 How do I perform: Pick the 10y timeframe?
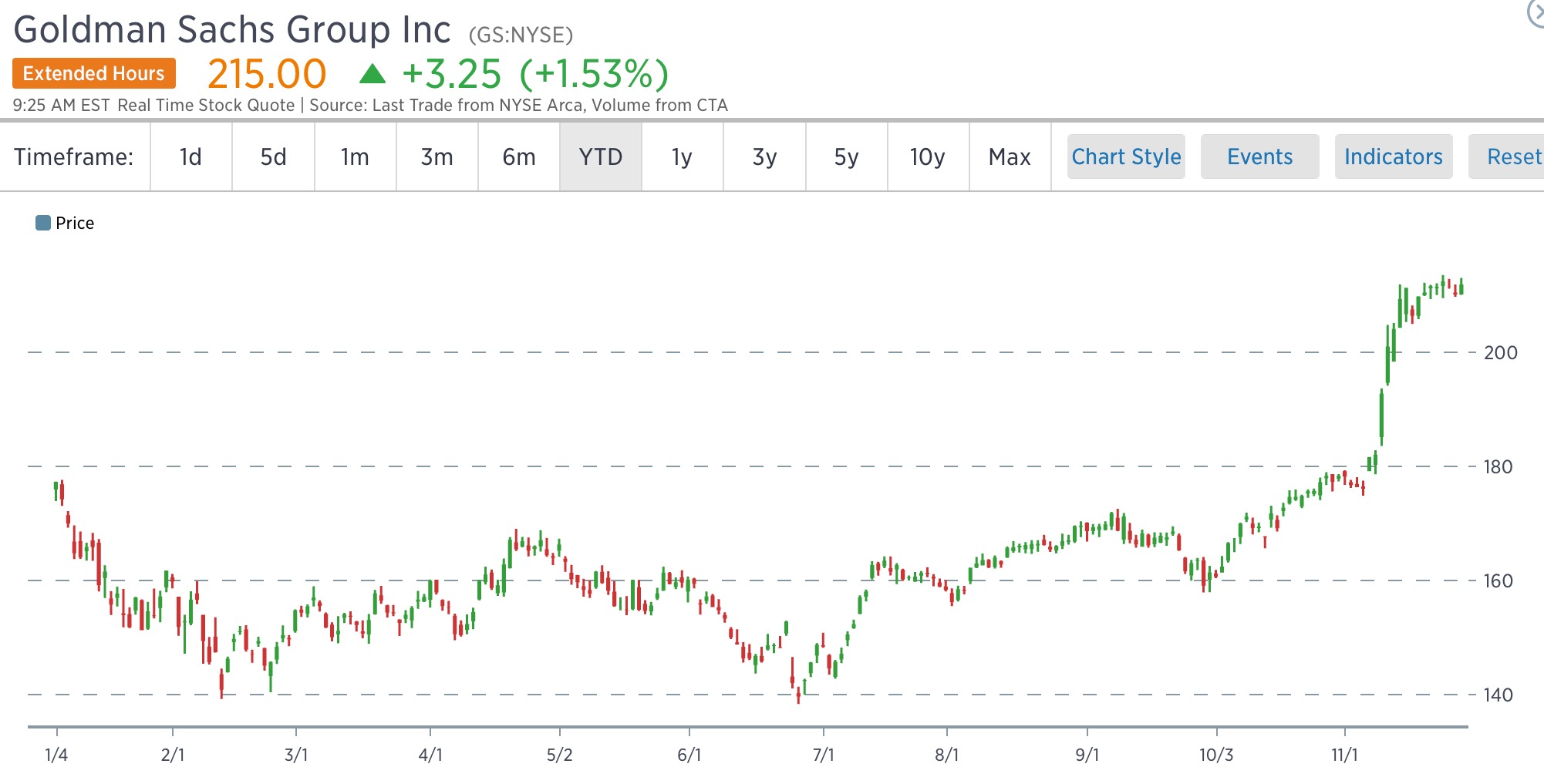[928, 156]
